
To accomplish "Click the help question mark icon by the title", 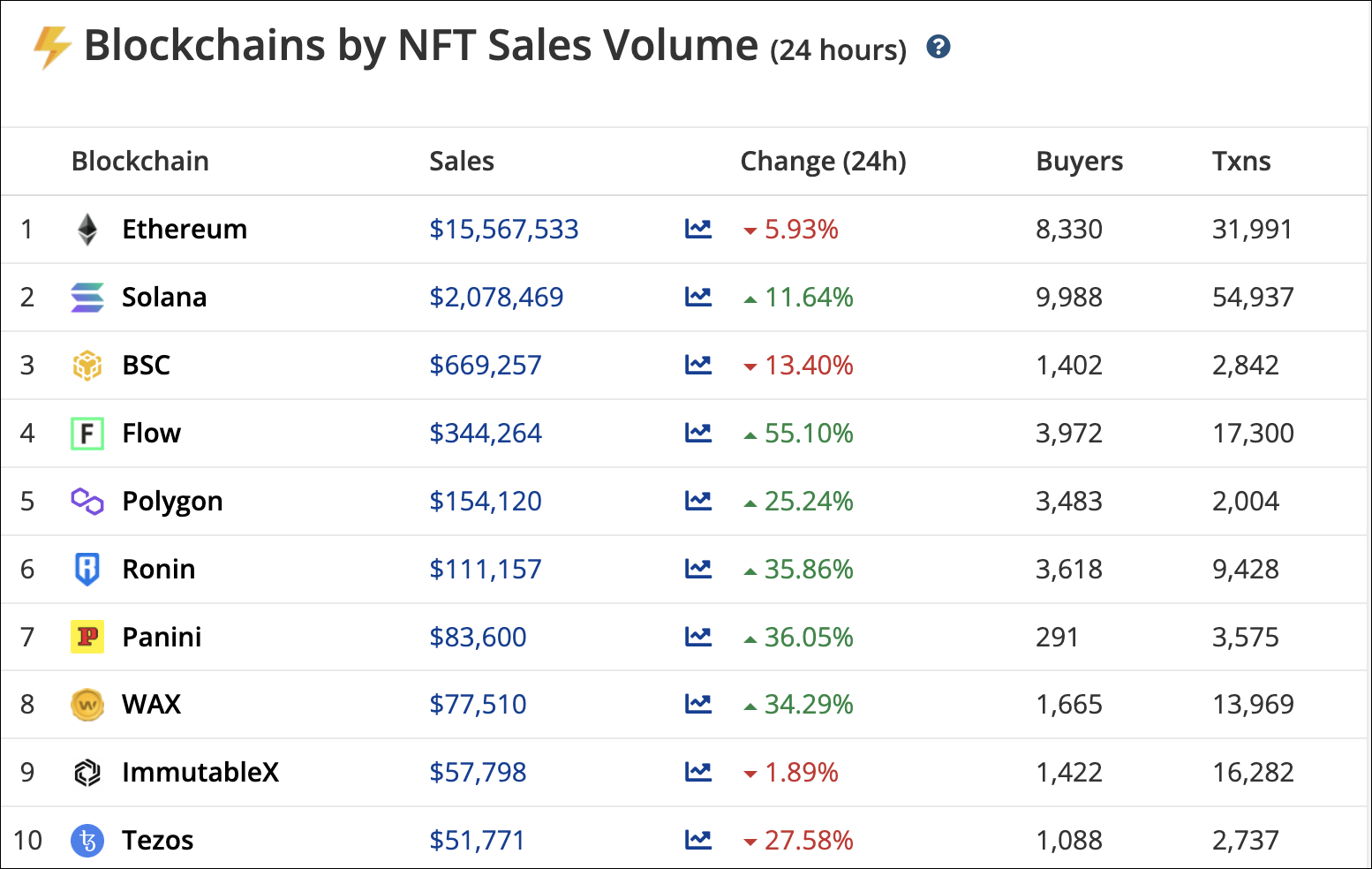I will point(939,47).
